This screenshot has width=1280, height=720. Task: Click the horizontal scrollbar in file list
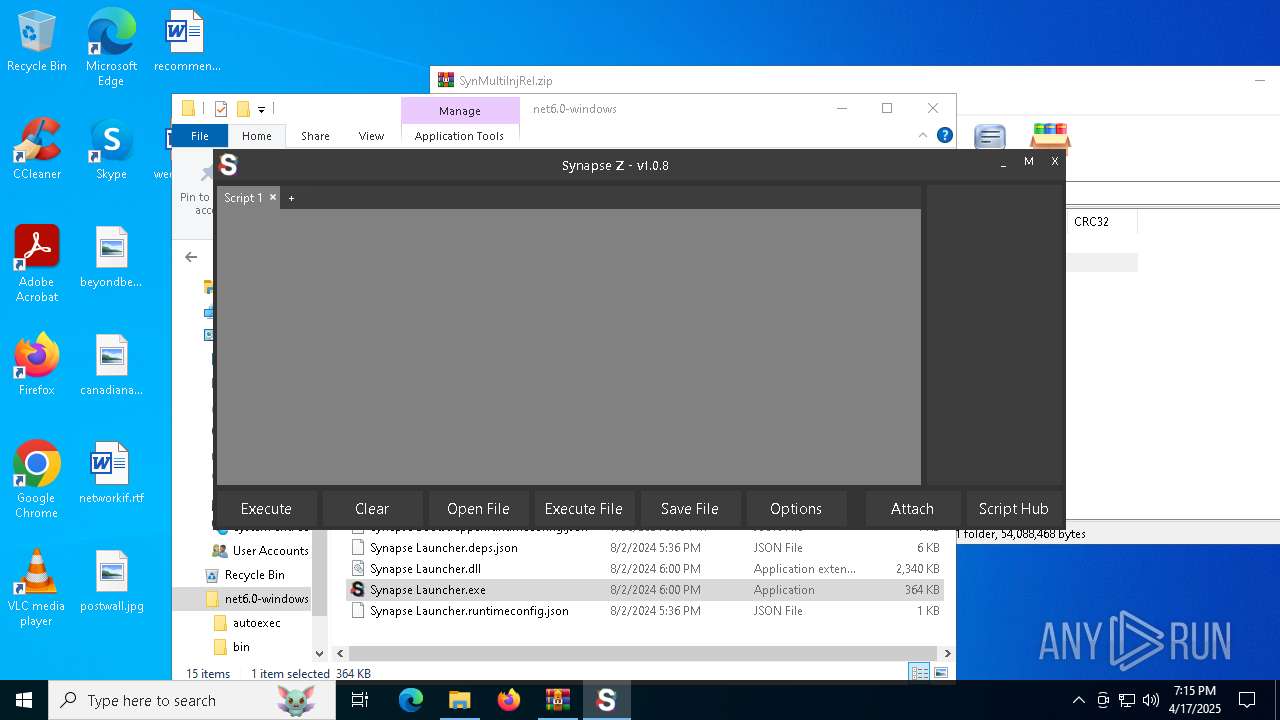tap(641, 653)
